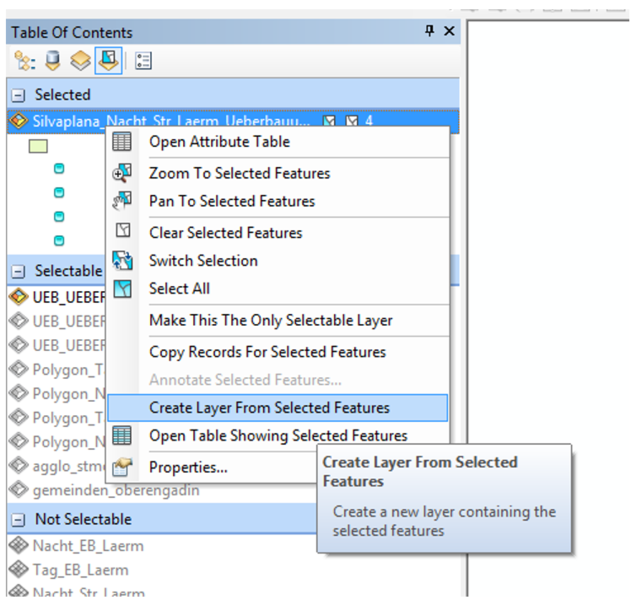This screenshot has height=600, width=631.
Task: Click List By Drawing Order icon
Action: pos(23,62)
